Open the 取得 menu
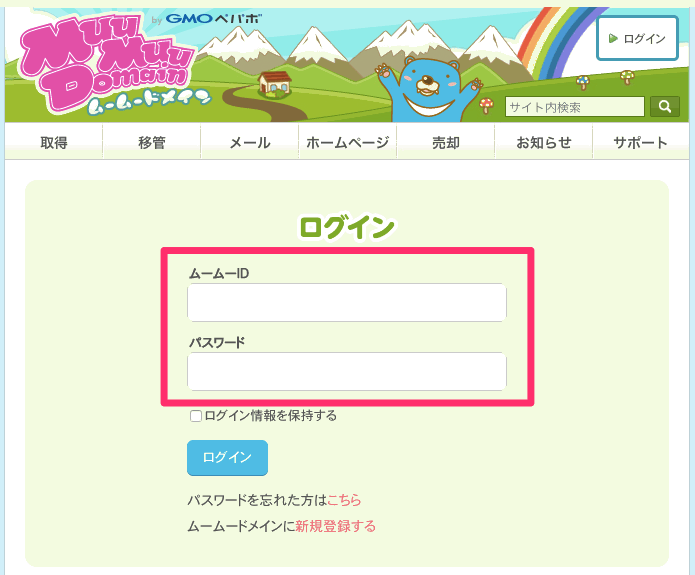 coord(54,143)
